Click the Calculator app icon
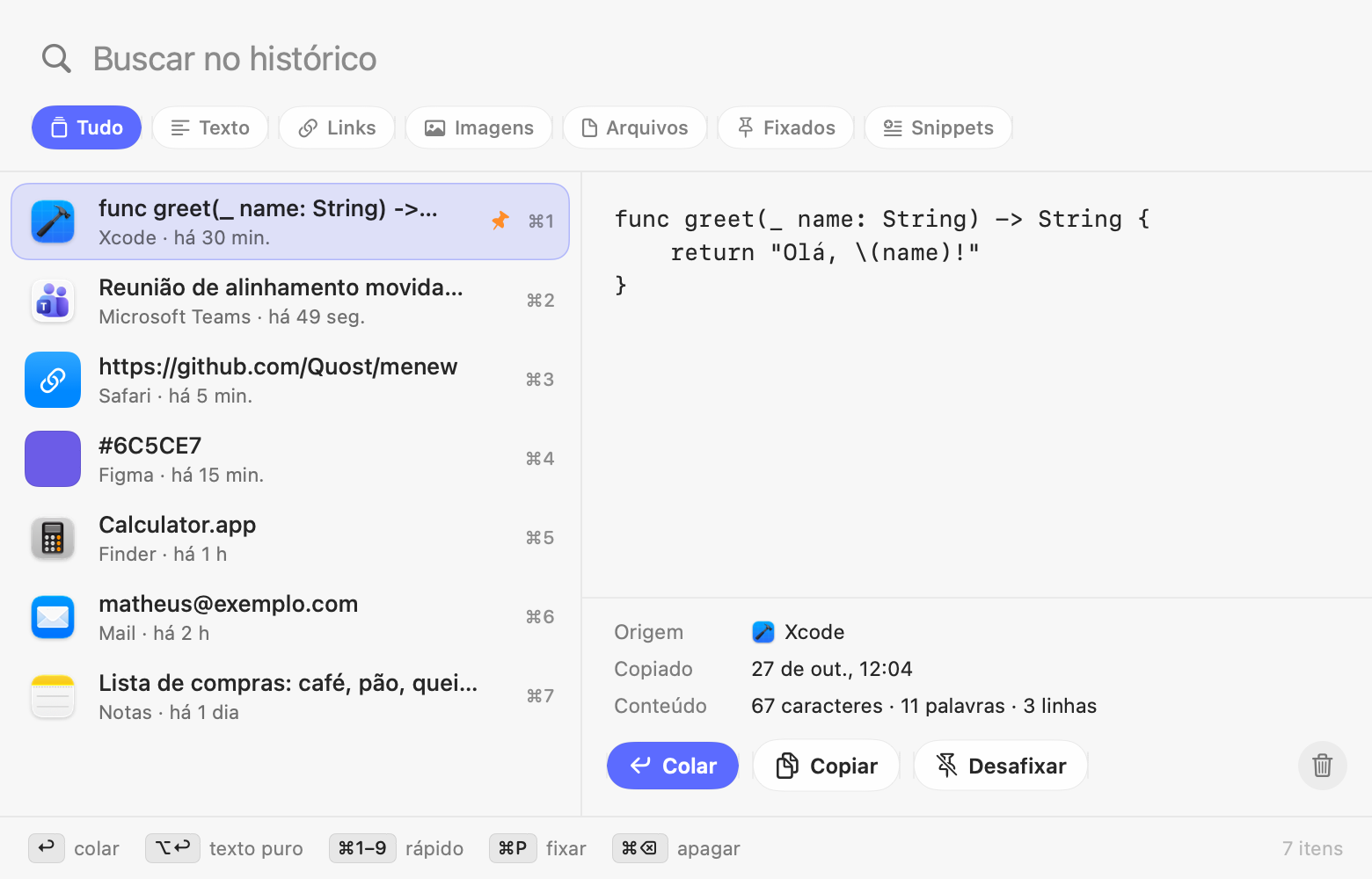 coord(53,538)
